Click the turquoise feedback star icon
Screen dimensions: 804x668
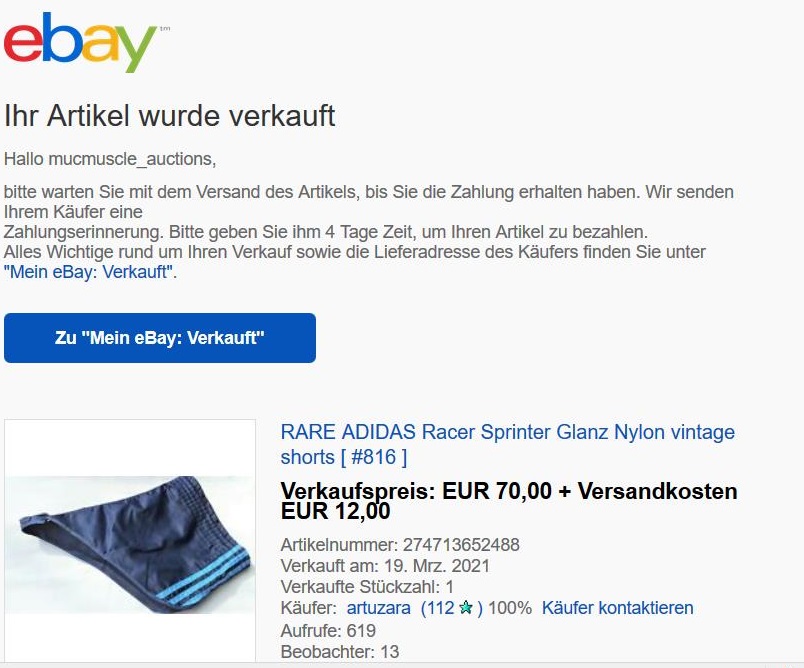466,608
